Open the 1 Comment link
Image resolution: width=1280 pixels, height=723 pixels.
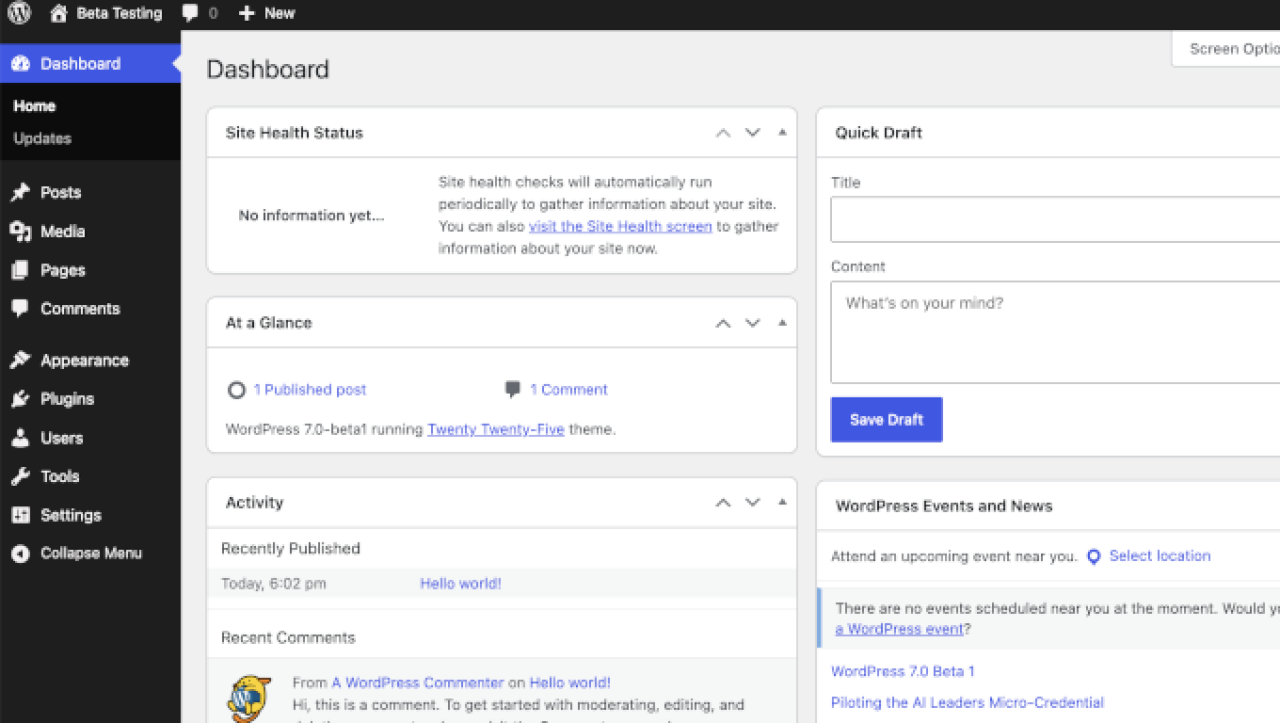pyautogui.click(x=568, y=390)
